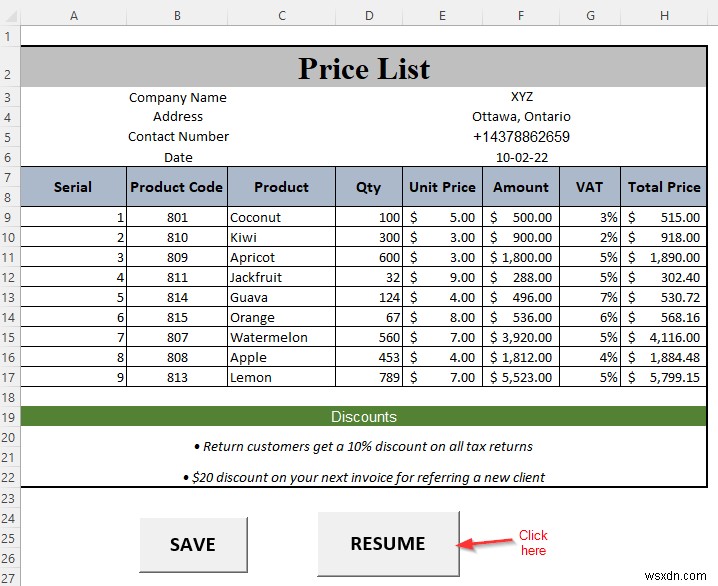Click the $20 referral discount line
718x586 pixels.
[364, 477]
